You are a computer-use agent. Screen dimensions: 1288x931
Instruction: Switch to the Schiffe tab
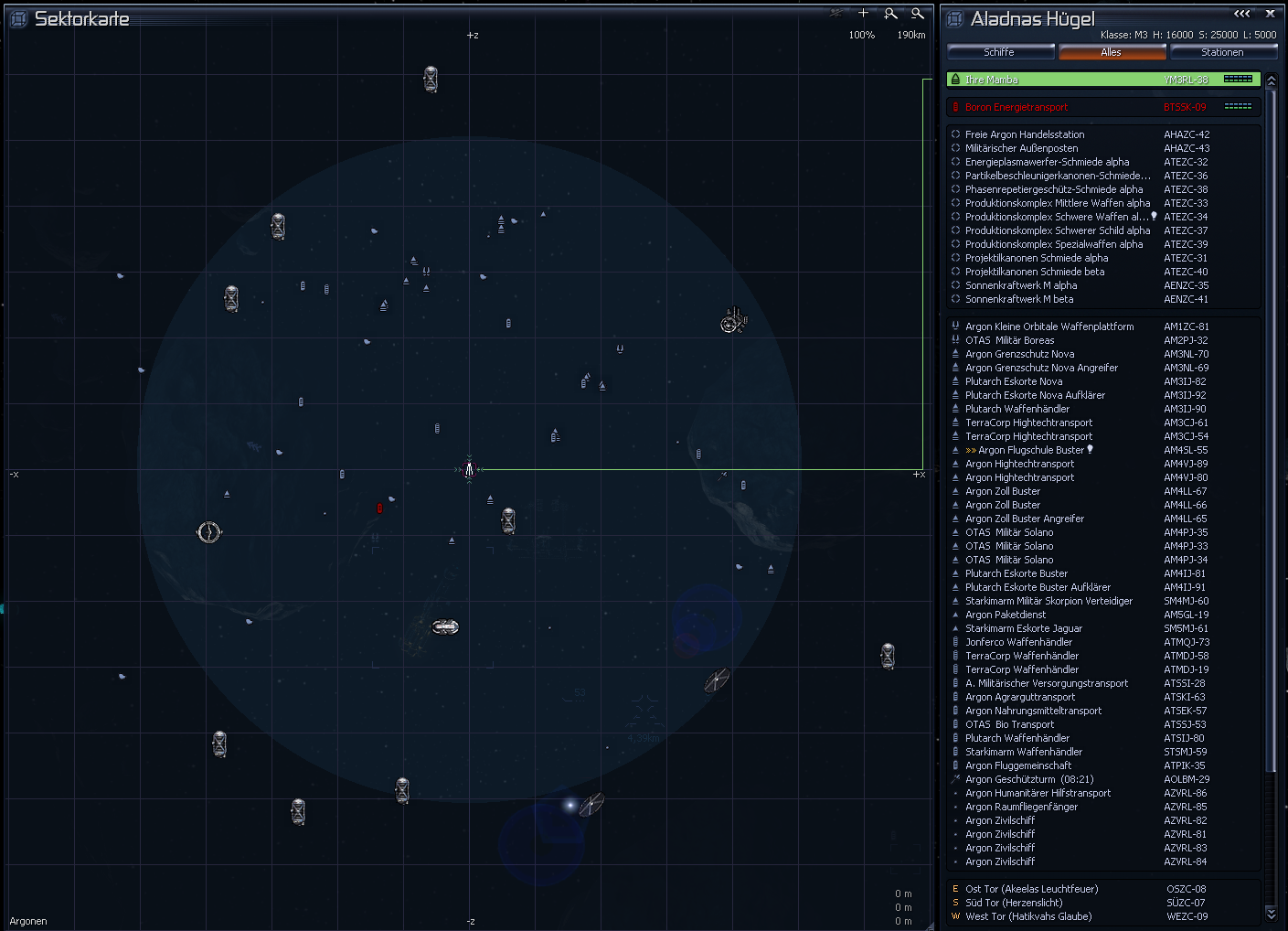point(998,52)
